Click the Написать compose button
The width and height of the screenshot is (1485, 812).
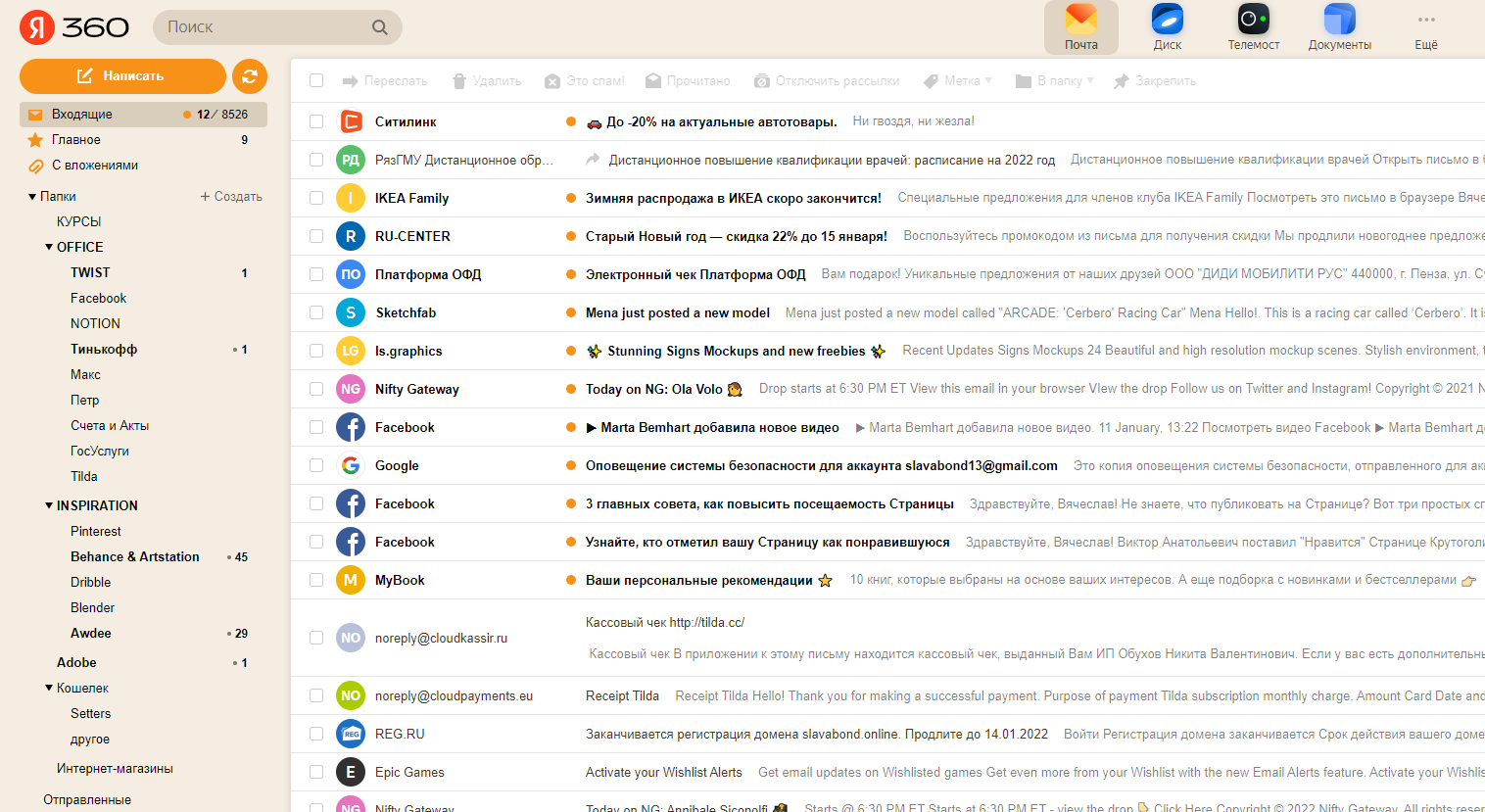coord(122,76)
